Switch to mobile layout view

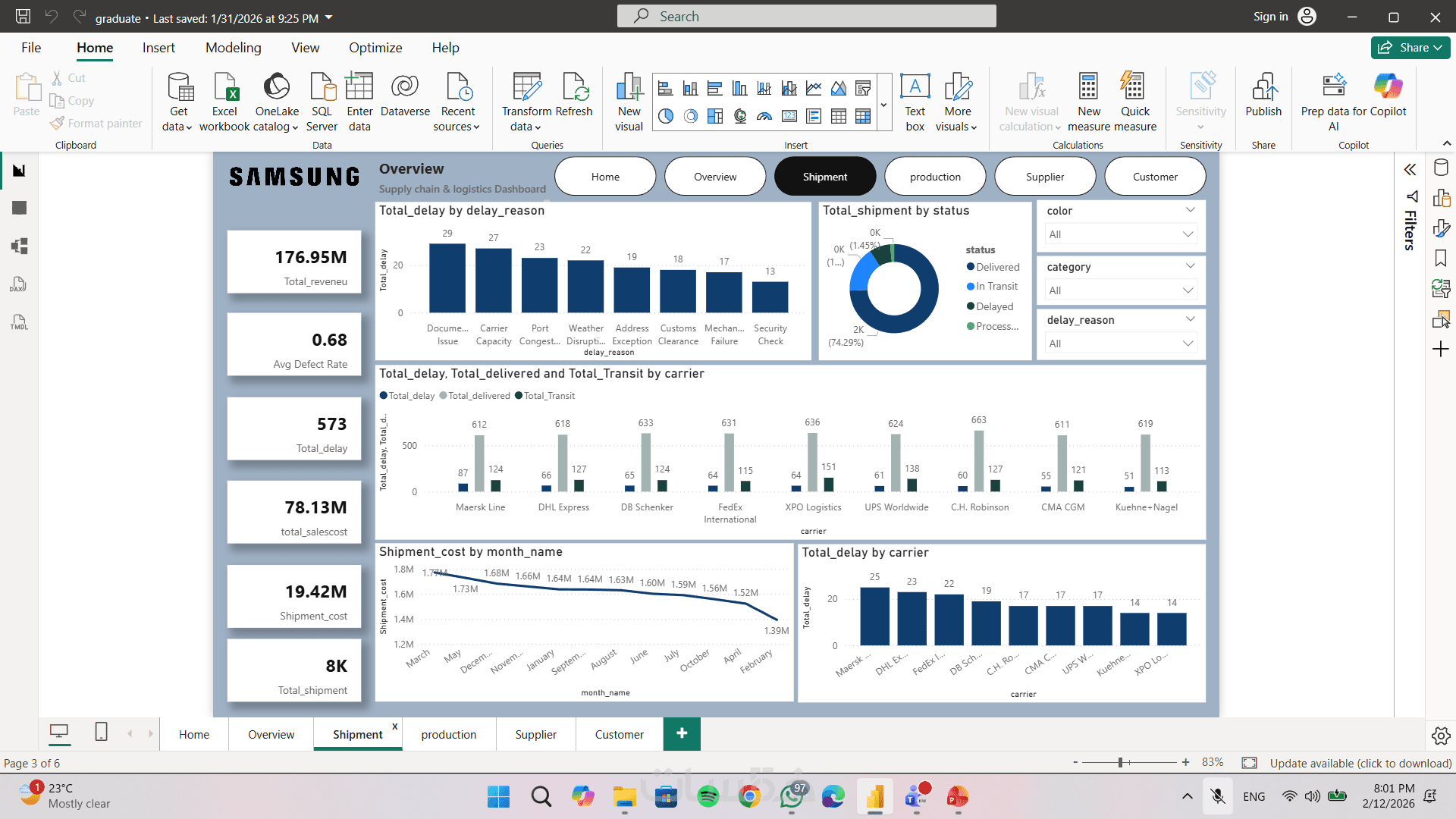pos(101,732)
